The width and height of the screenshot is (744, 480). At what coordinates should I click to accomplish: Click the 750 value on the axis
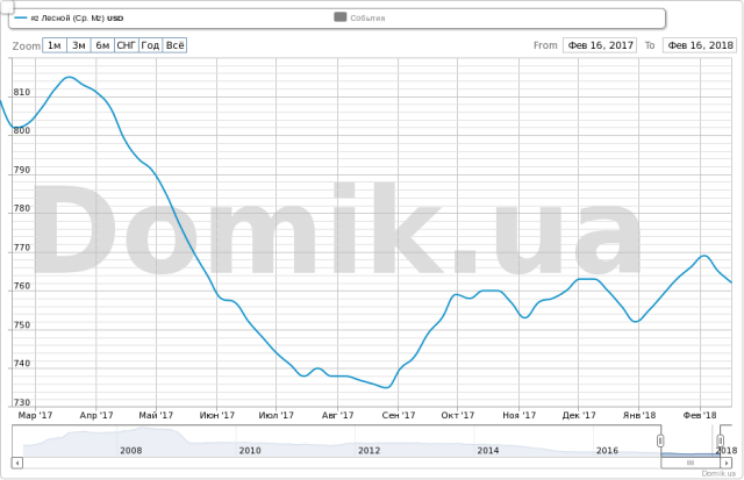click(x=22, y=325)
